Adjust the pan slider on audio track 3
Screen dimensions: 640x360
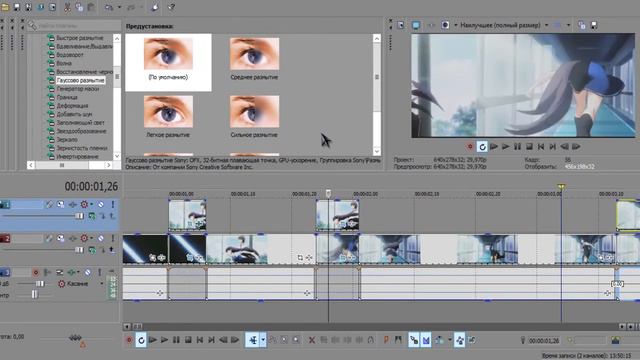click(x=34, y=294)
